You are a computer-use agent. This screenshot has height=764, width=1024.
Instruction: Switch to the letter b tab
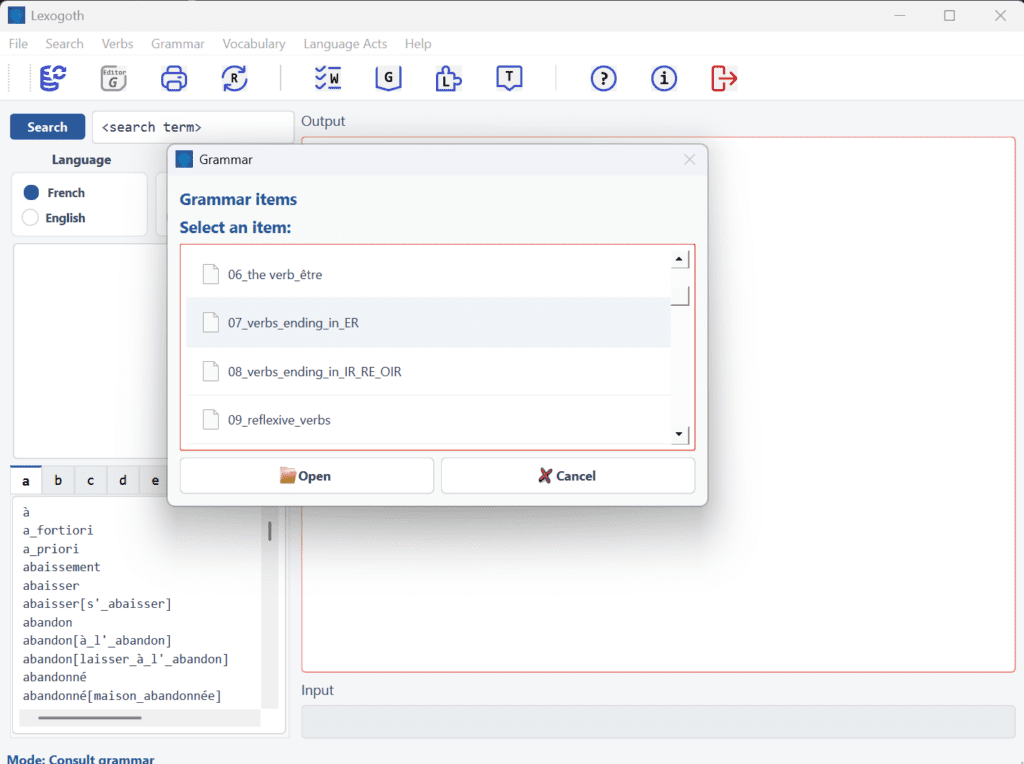point(58,481)
